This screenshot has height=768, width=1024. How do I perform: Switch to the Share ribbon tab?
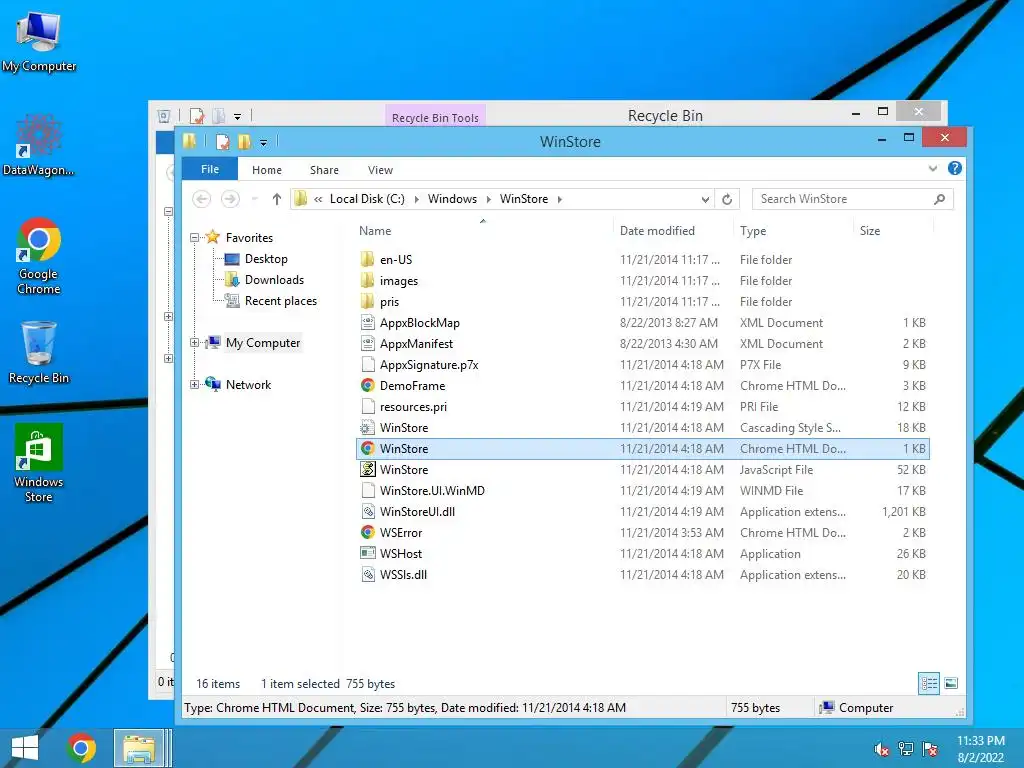[x=324, y=170]
